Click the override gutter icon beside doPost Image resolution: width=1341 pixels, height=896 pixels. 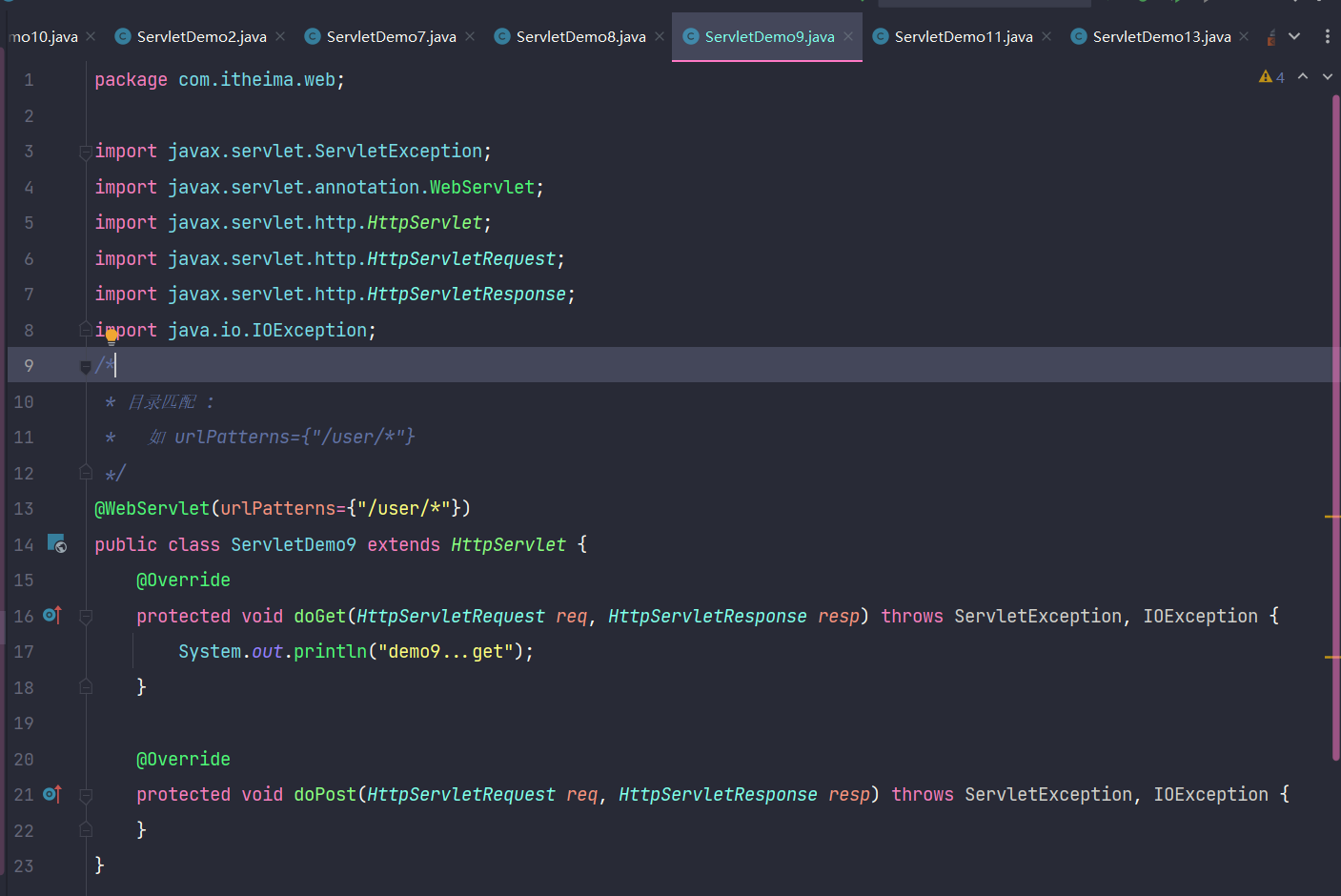click(x=52, y=793)
